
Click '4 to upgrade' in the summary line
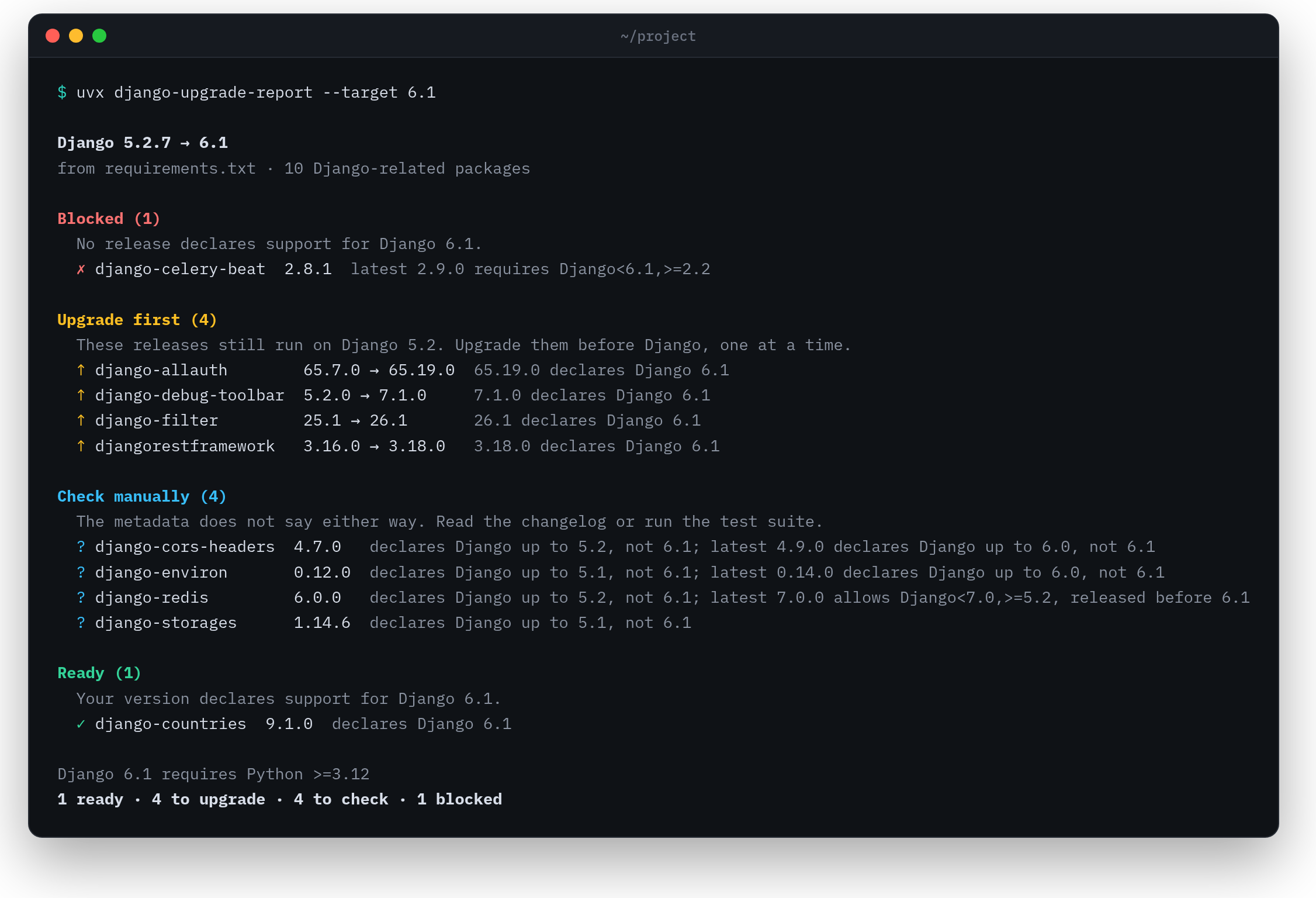209,799
